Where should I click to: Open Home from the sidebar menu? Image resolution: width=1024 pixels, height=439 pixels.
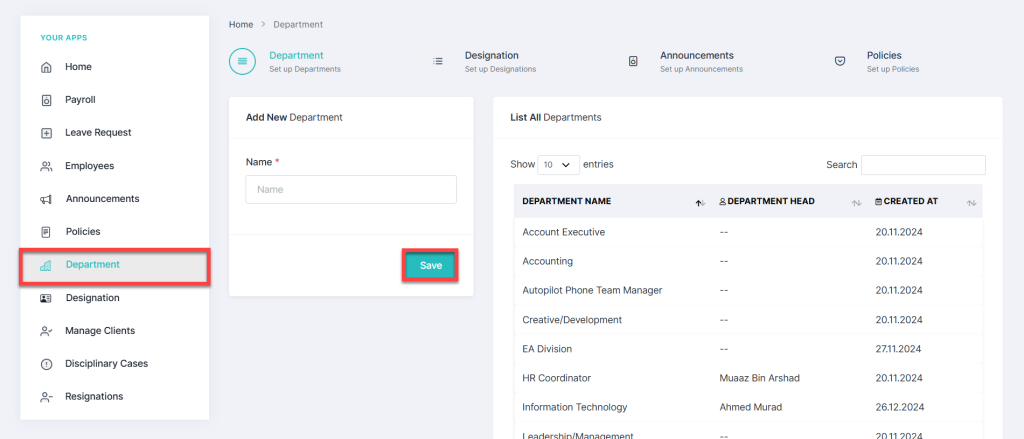(78, 67)
